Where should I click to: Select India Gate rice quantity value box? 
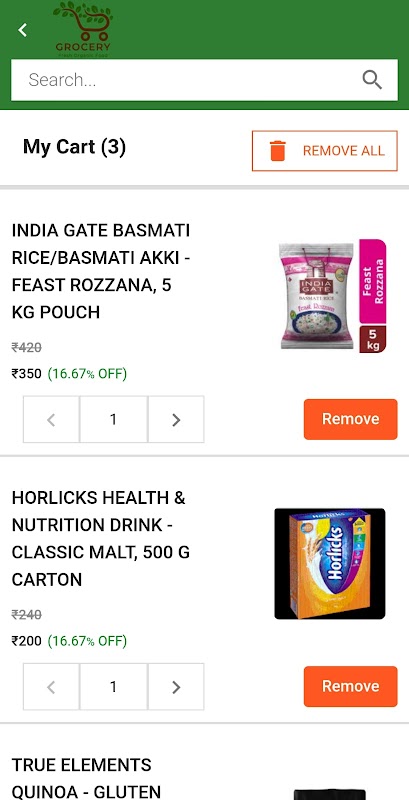point(113,419)
